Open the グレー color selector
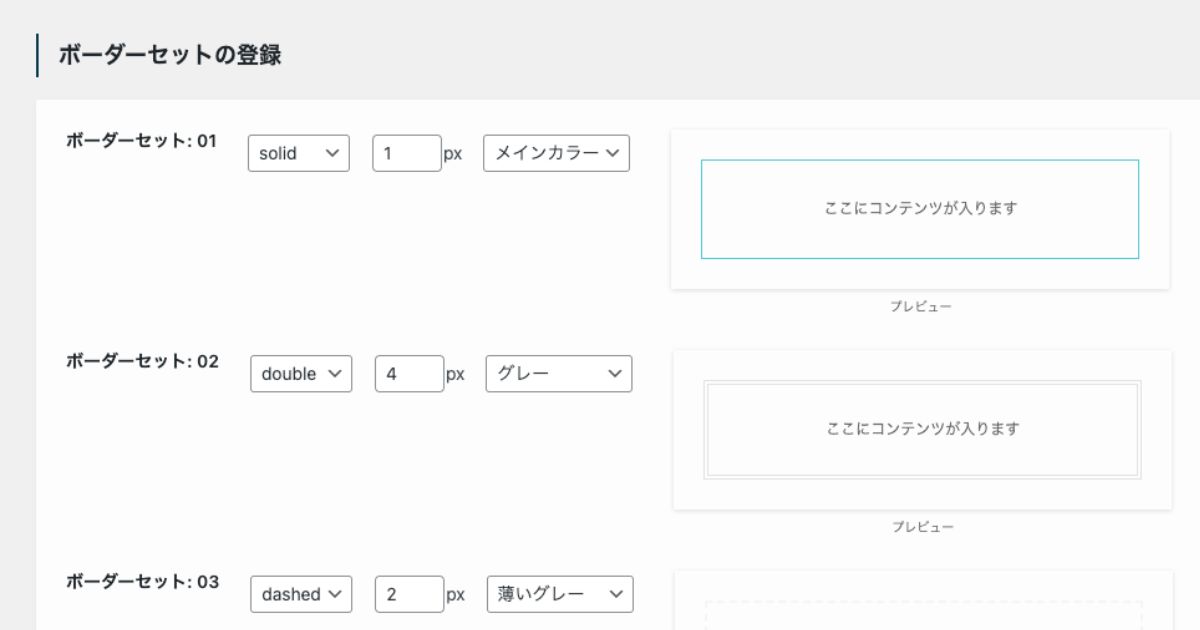The width and height of the screenshot is (1200, 630). point(558,373)
